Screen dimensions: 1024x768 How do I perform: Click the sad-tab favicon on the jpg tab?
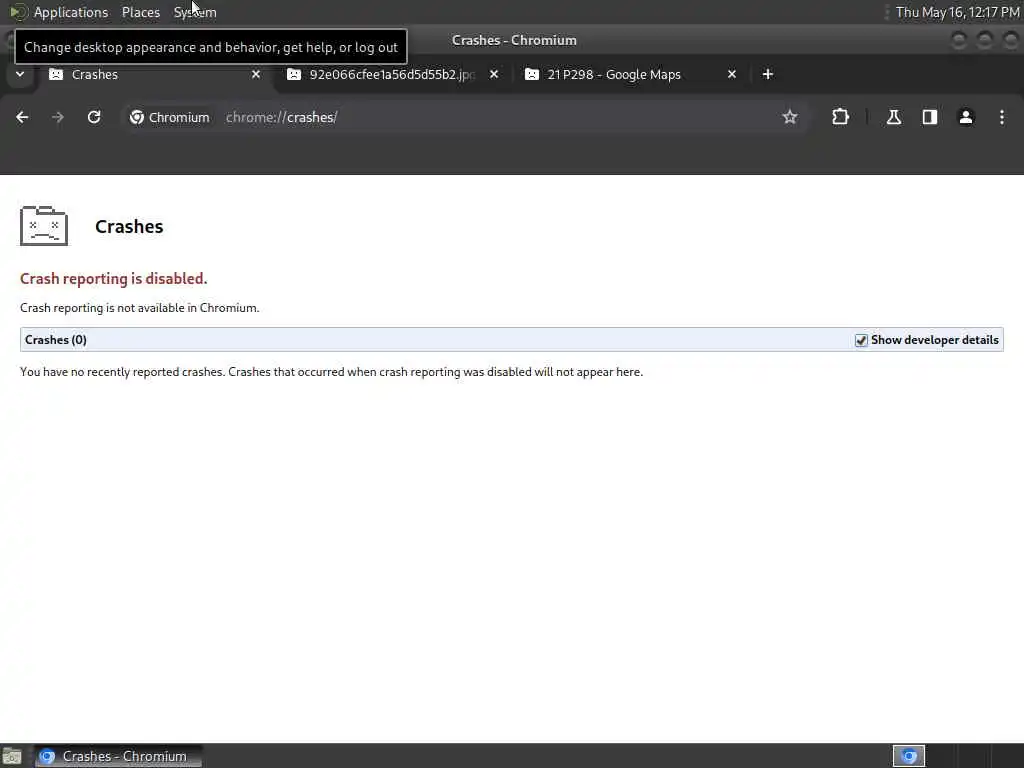pos(294,74)
